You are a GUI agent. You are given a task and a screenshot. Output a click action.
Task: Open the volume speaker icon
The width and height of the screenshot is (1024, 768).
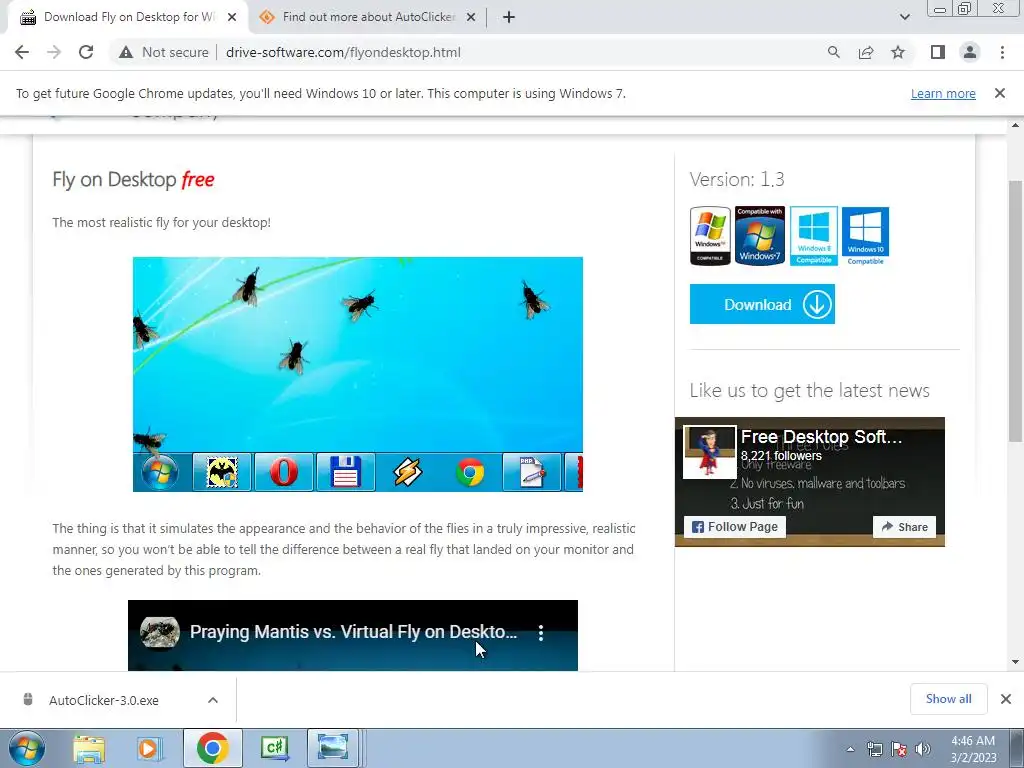923,749
